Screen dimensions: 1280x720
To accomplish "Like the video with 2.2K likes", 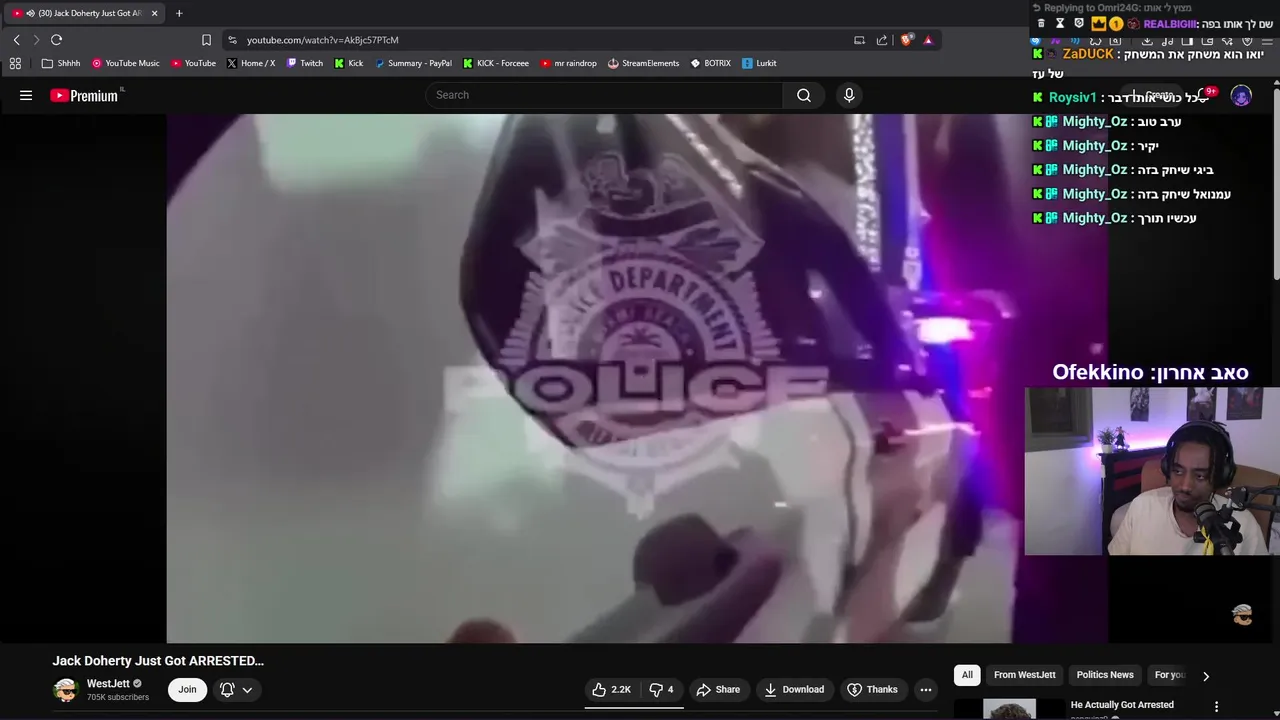I will [x=611, y=689].
